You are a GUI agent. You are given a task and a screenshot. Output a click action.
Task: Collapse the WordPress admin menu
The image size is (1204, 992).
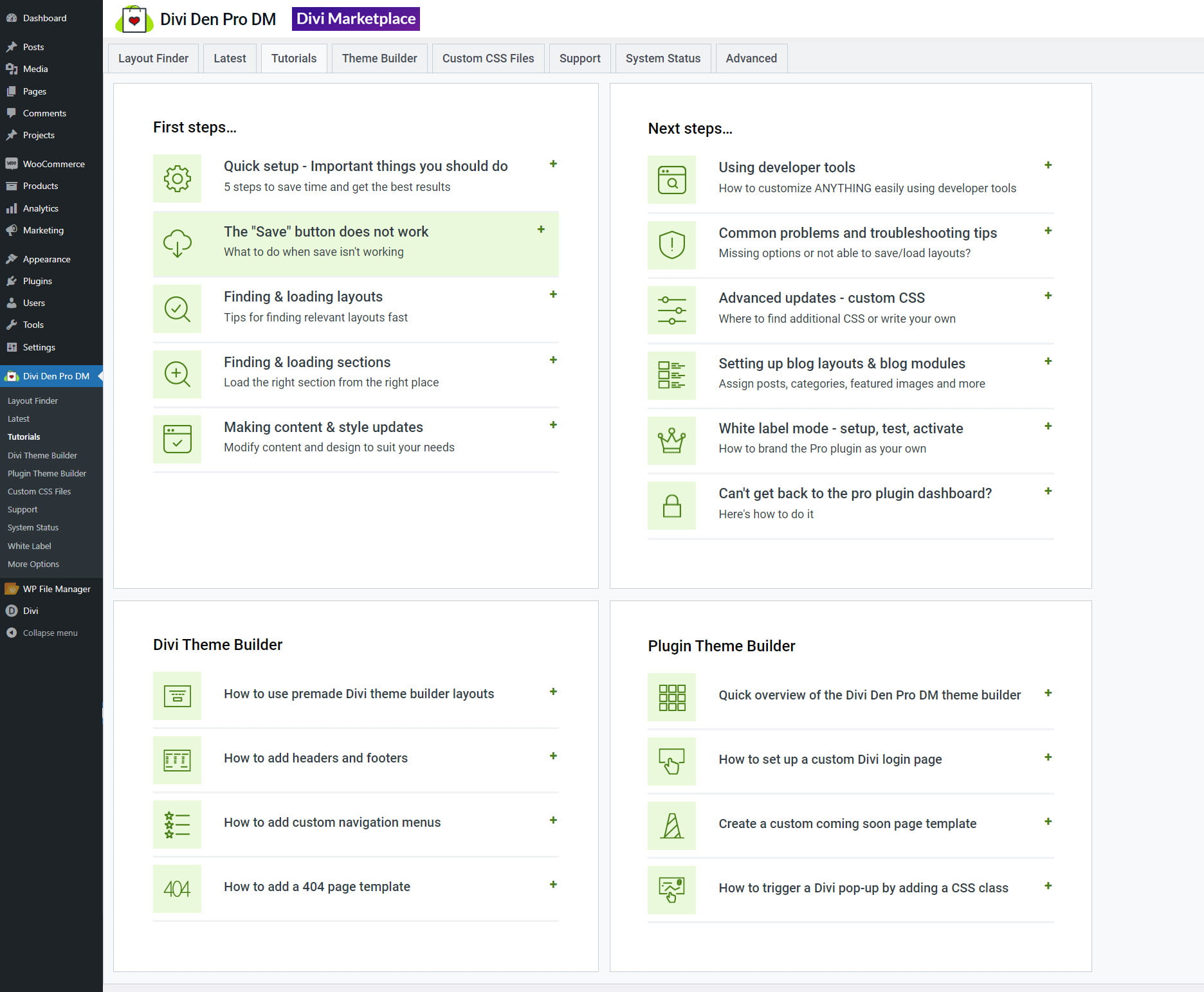(50, 633)
